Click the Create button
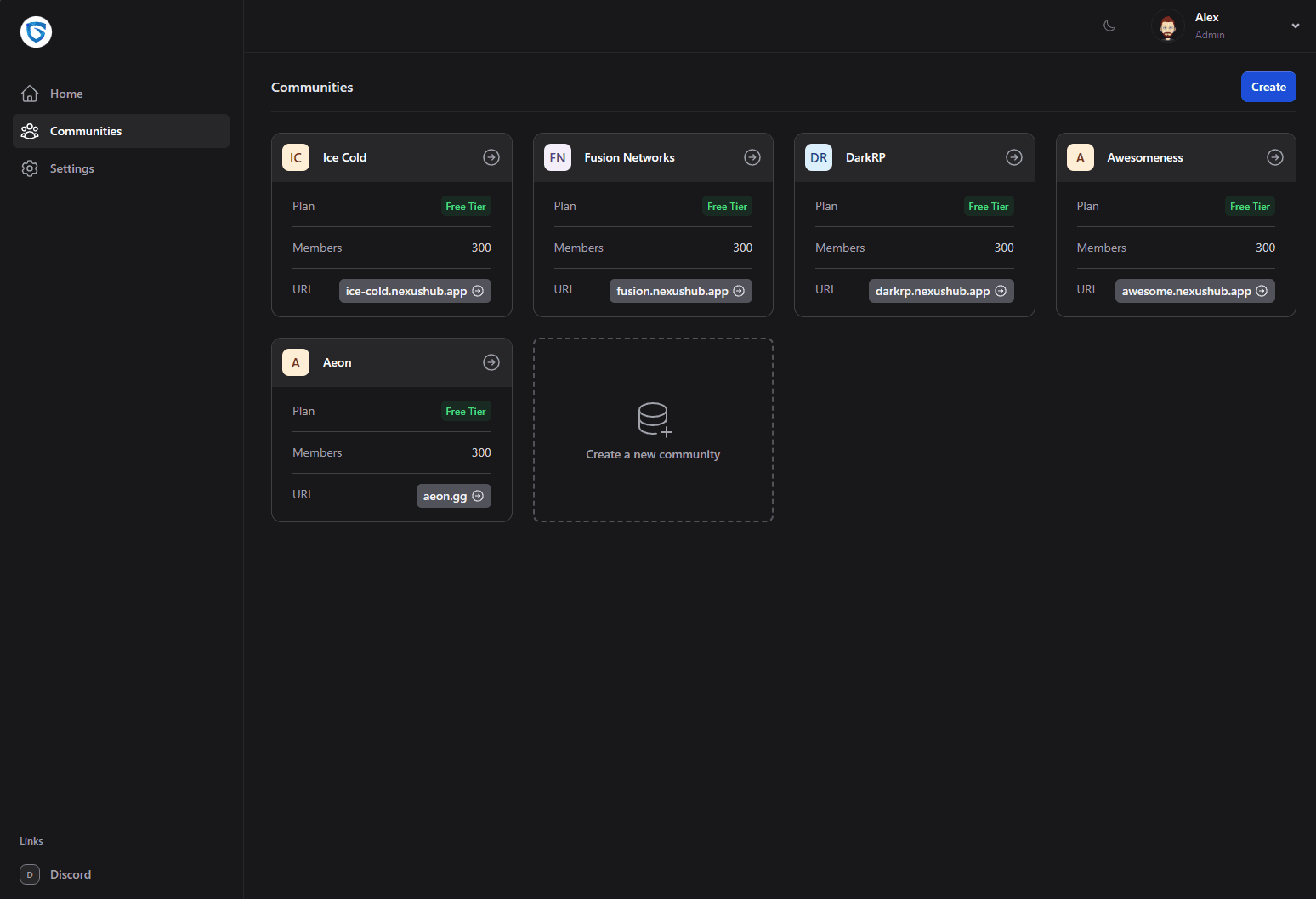Image resolution: width=1316 pixels, height=899 pixels. tap(1268, 87)
